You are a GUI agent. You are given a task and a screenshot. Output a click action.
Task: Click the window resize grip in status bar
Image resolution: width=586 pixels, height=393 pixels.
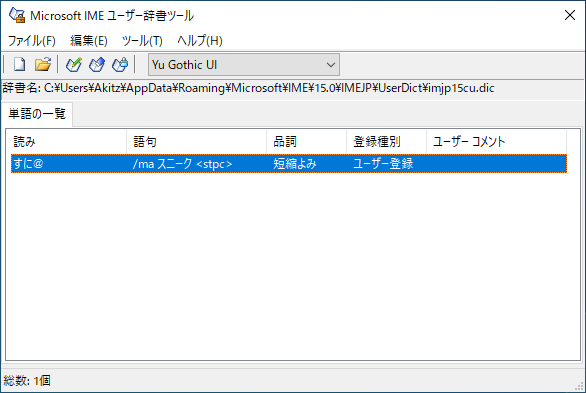click(x=580, y=387)
